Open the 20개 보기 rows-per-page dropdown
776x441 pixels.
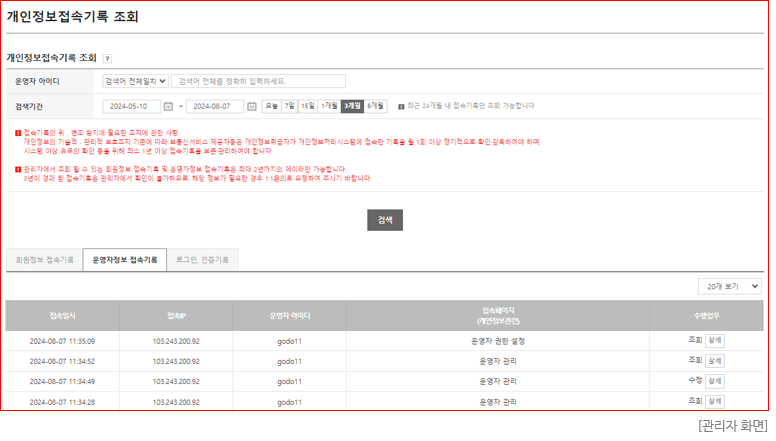(729, 286)
